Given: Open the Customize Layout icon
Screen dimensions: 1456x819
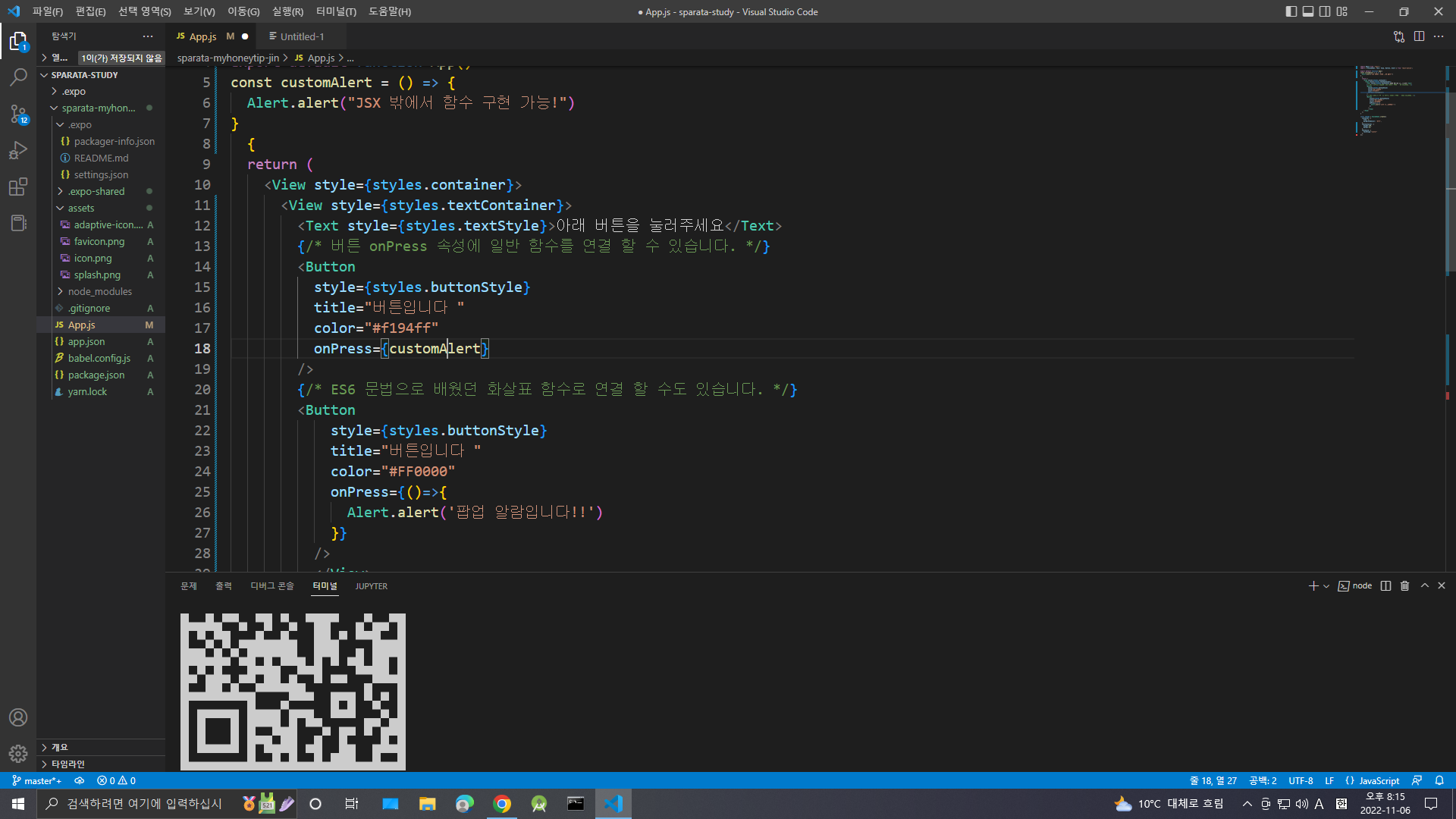Looking at the screenshot, I should (x=1342, y=11).
